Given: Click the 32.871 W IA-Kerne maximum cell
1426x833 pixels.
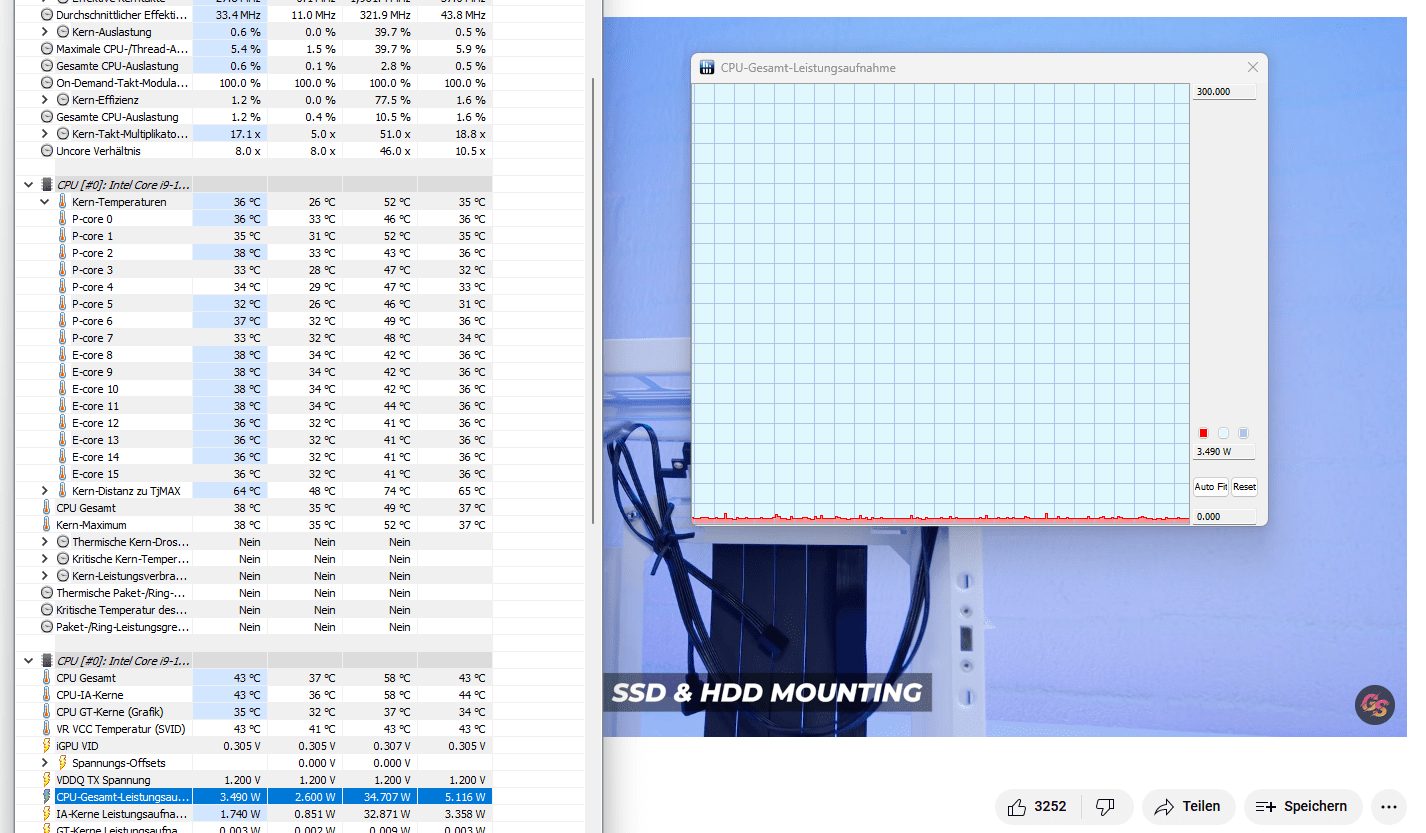Looking at the screenshot, I should pos(379,814).
